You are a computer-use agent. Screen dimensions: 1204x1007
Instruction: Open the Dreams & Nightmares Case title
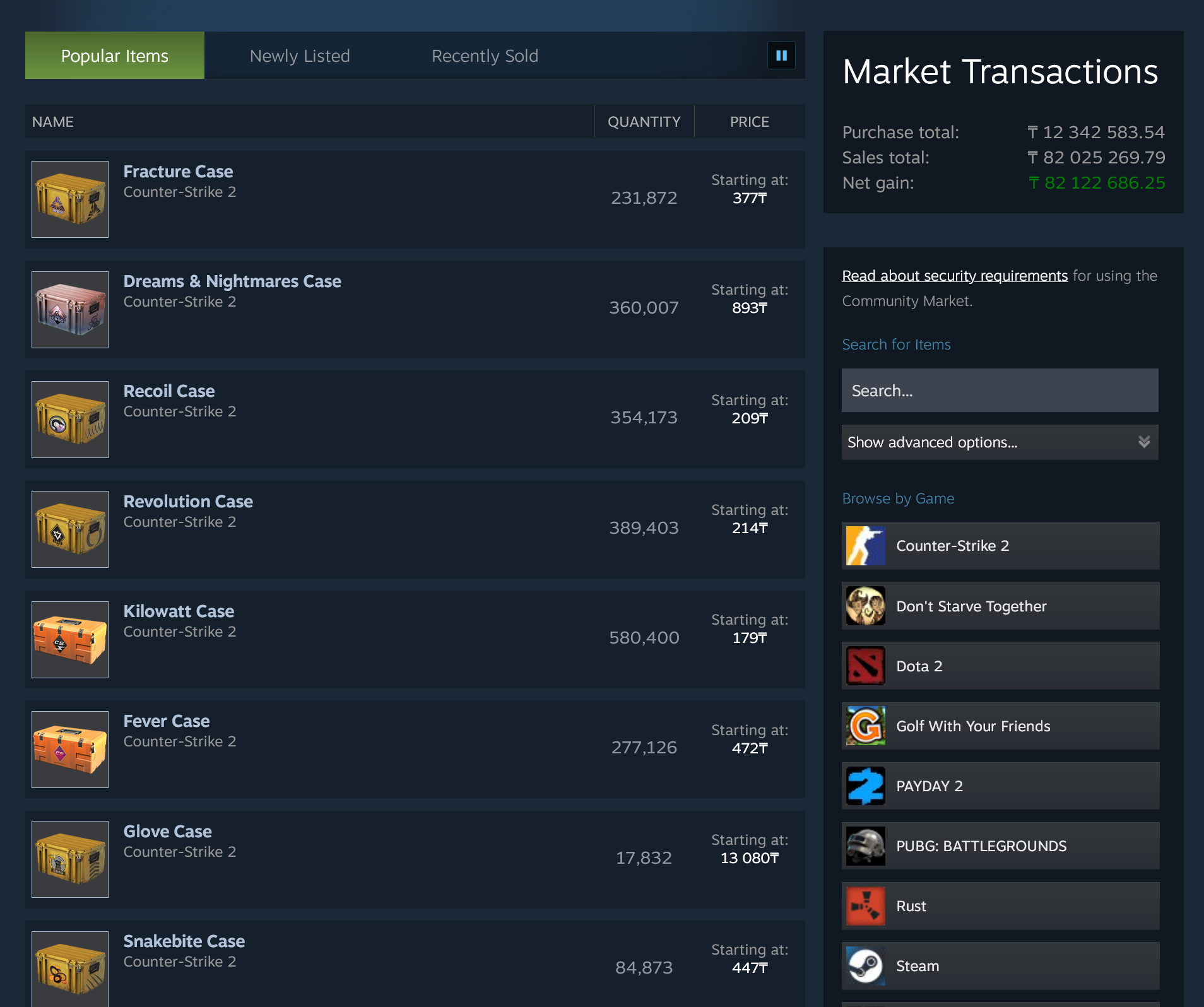(x=232, y=281)
